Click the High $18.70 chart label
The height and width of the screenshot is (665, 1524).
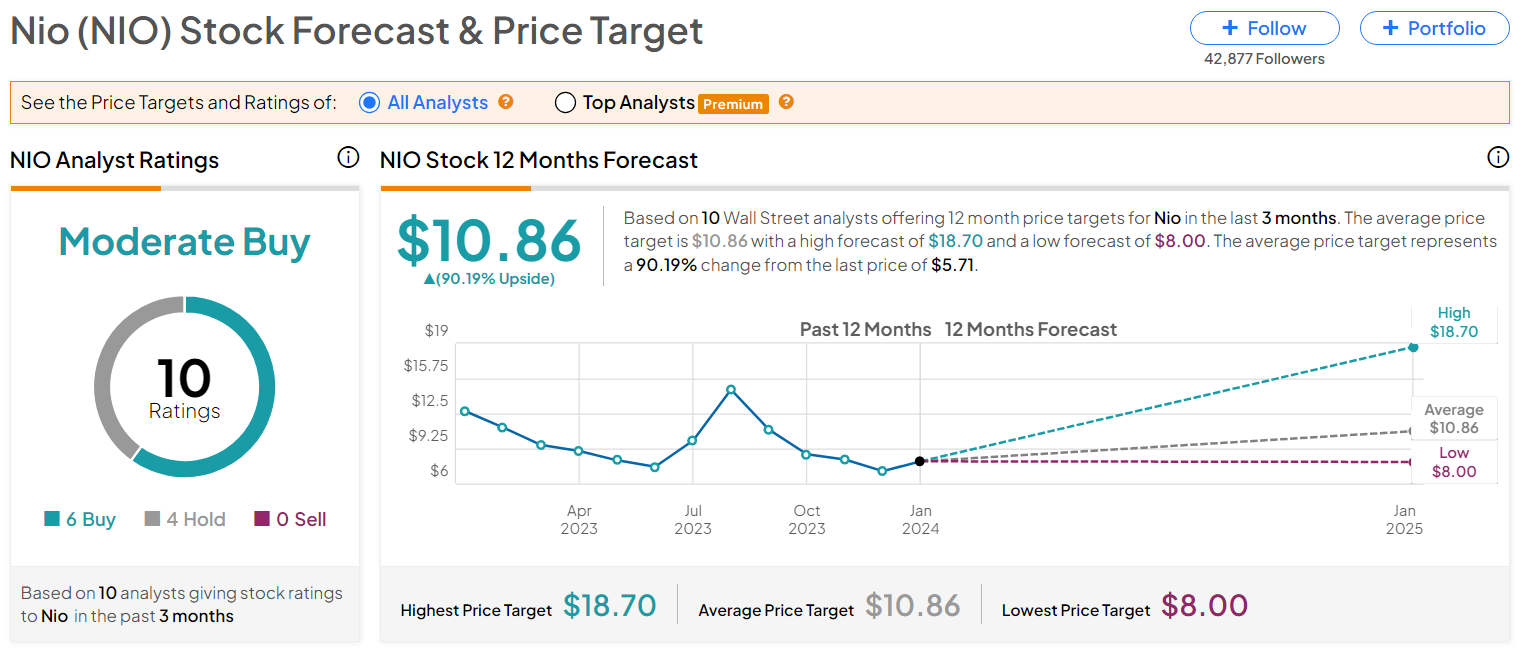[x=1454, y=322]
